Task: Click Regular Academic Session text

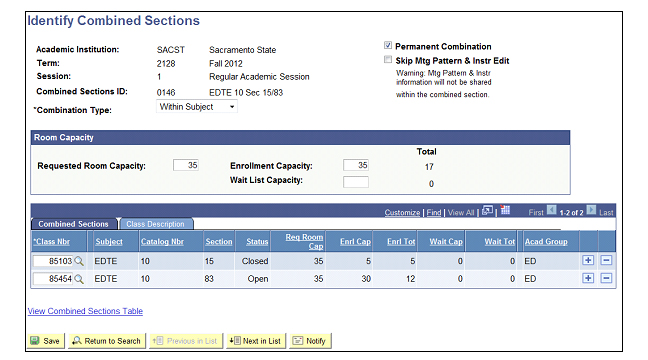Action: pyautogui.click(x=259, y=77)
